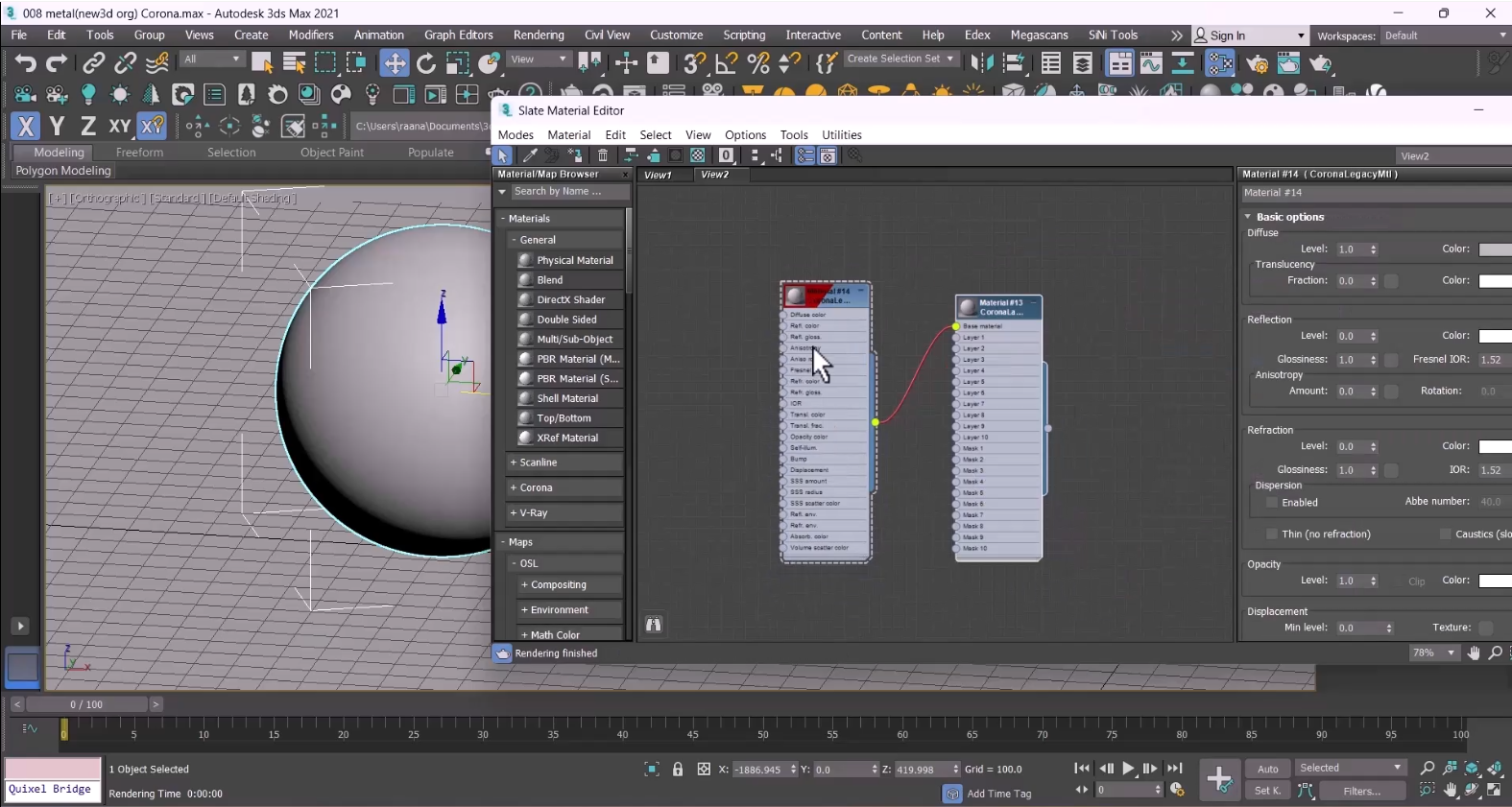Toggle the Auto key button
1512x807 pixels.
pyautogui.click(x=1267, y=769)
